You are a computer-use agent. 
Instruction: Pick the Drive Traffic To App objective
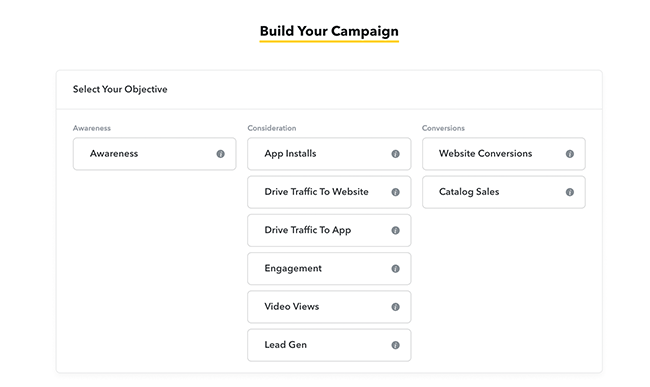pos(329,230)
